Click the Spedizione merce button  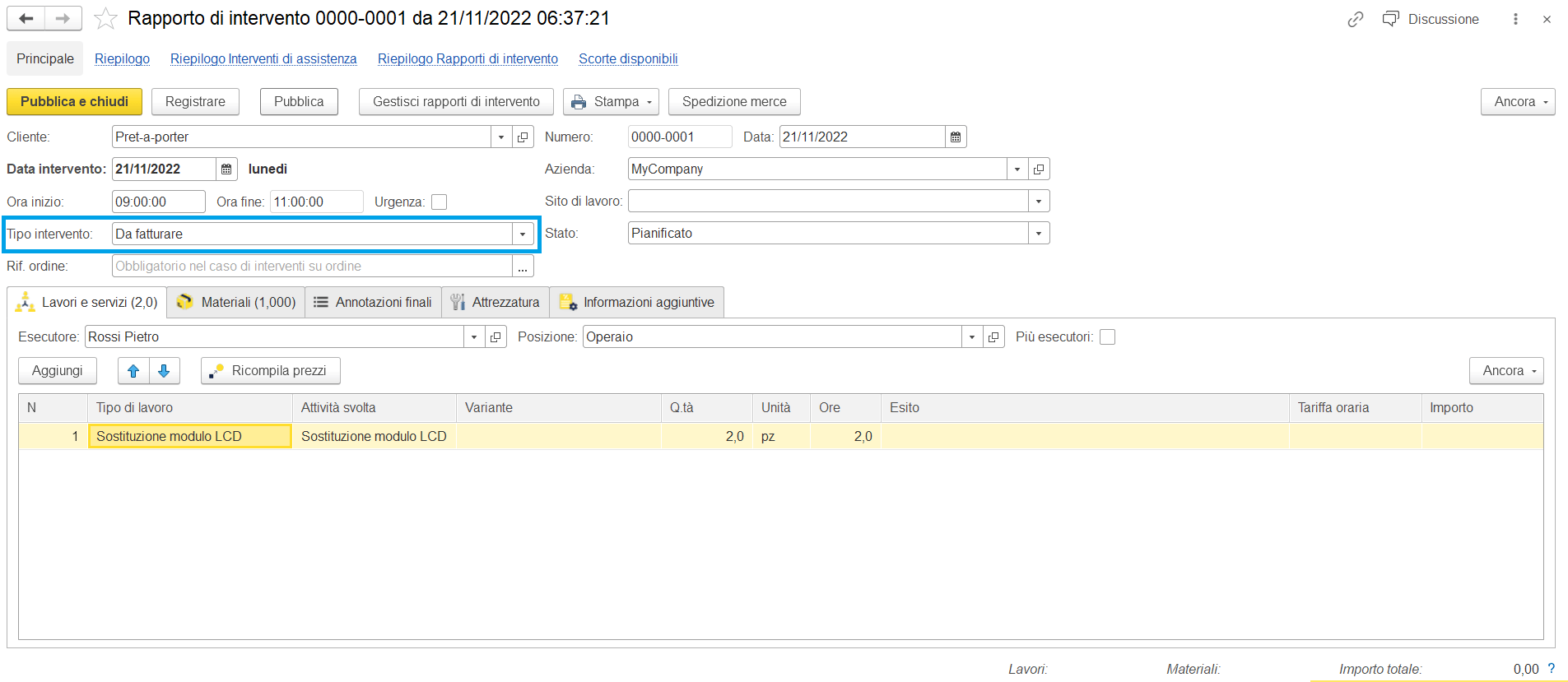pos(734,101)
